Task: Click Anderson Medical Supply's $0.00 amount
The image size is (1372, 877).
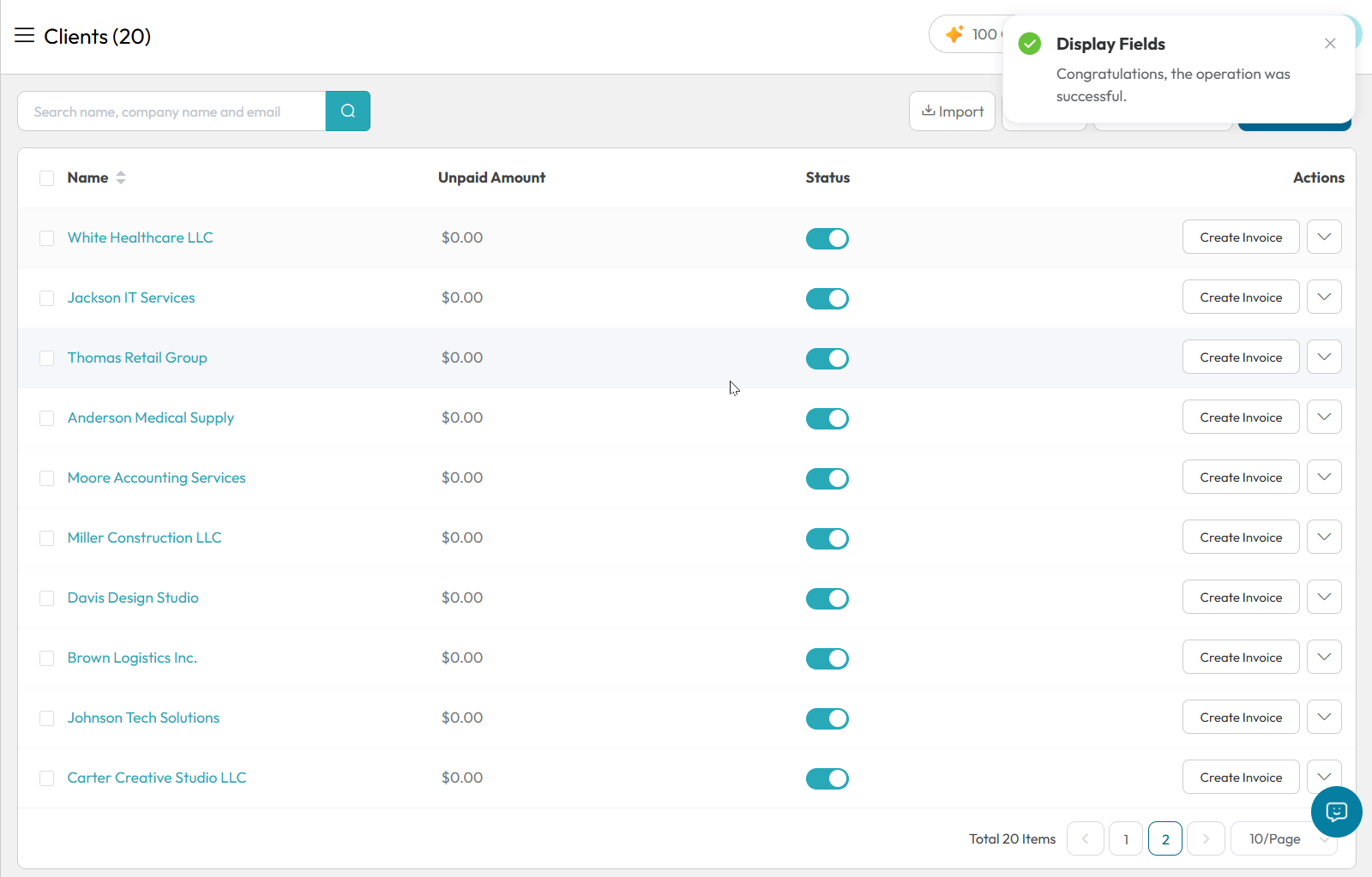Action: point(462,417)
